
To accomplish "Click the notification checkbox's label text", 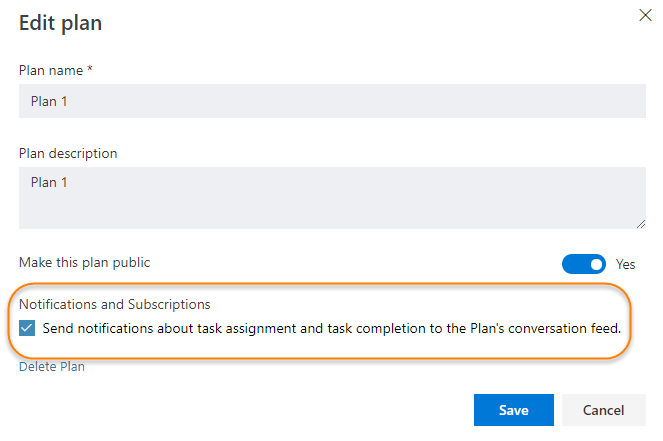I will [332, 328].
